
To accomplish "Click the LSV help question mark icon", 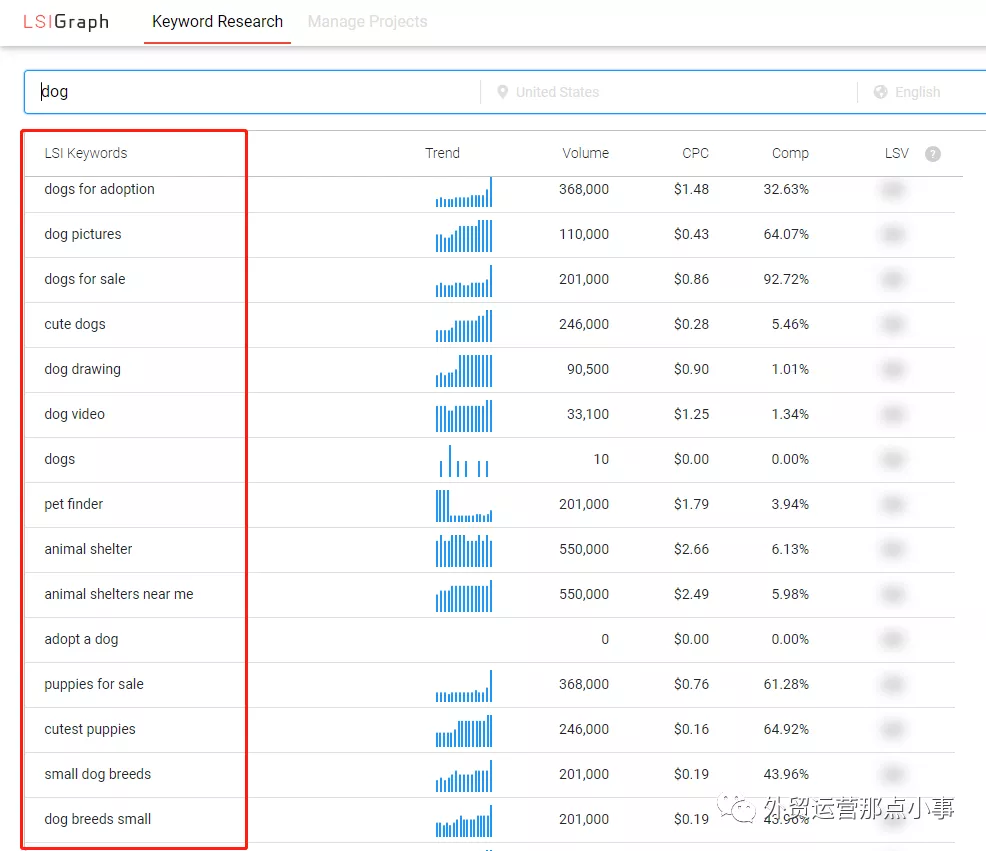I will pyautogui.click(x=932, y=154).
